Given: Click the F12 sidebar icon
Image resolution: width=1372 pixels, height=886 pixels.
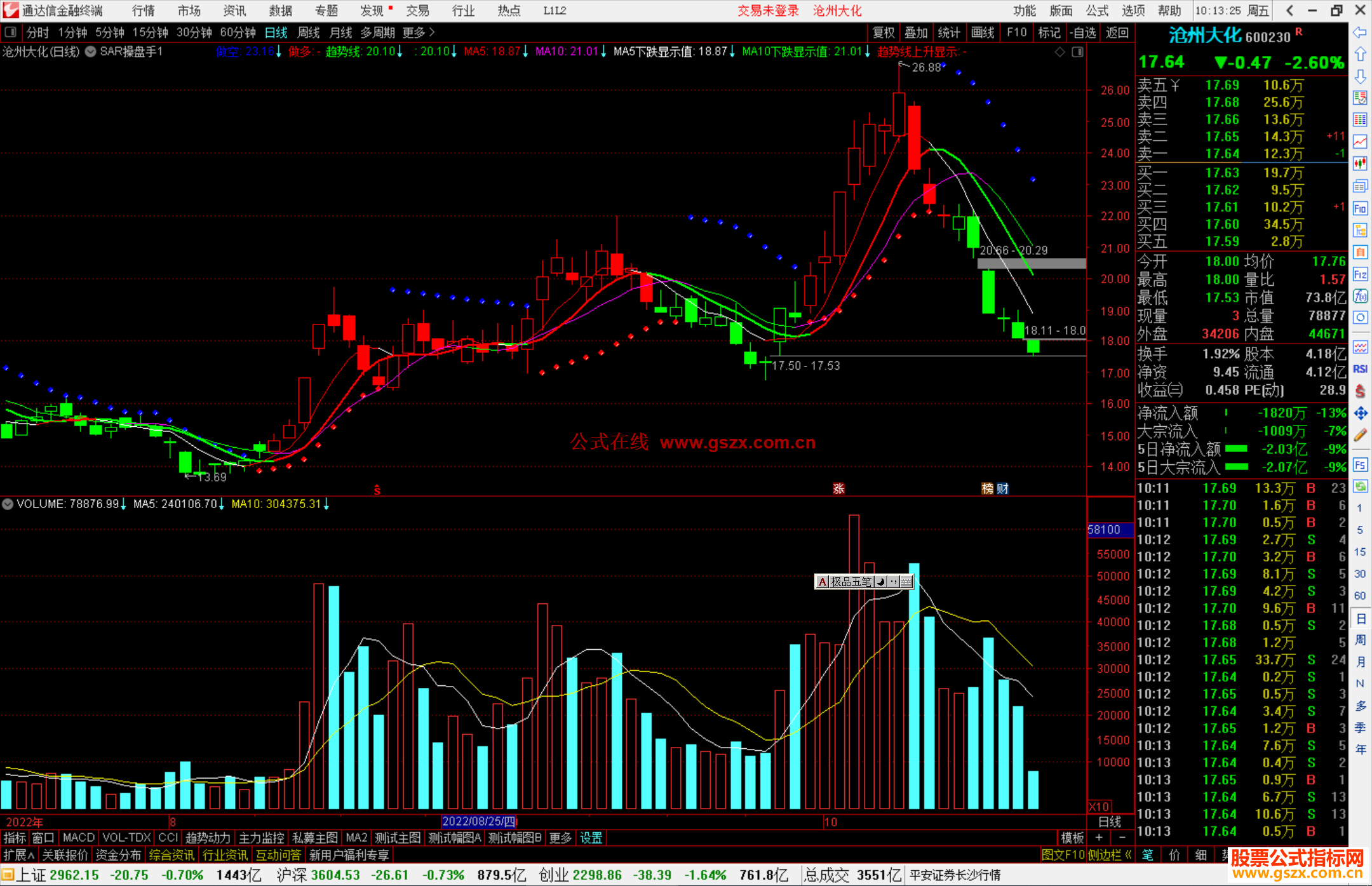Looking at the screenshot, I should (1360, 274).
